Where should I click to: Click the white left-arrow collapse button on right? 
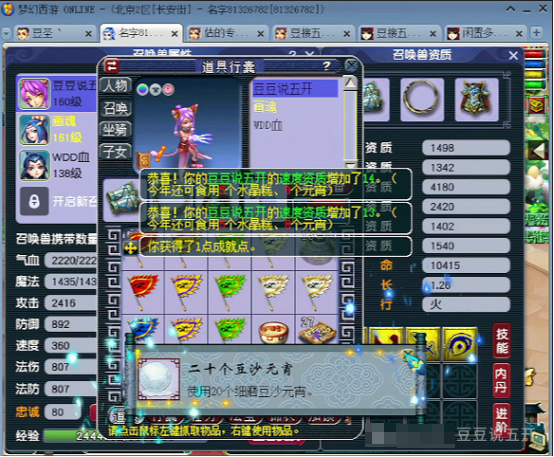coord(538,152)
